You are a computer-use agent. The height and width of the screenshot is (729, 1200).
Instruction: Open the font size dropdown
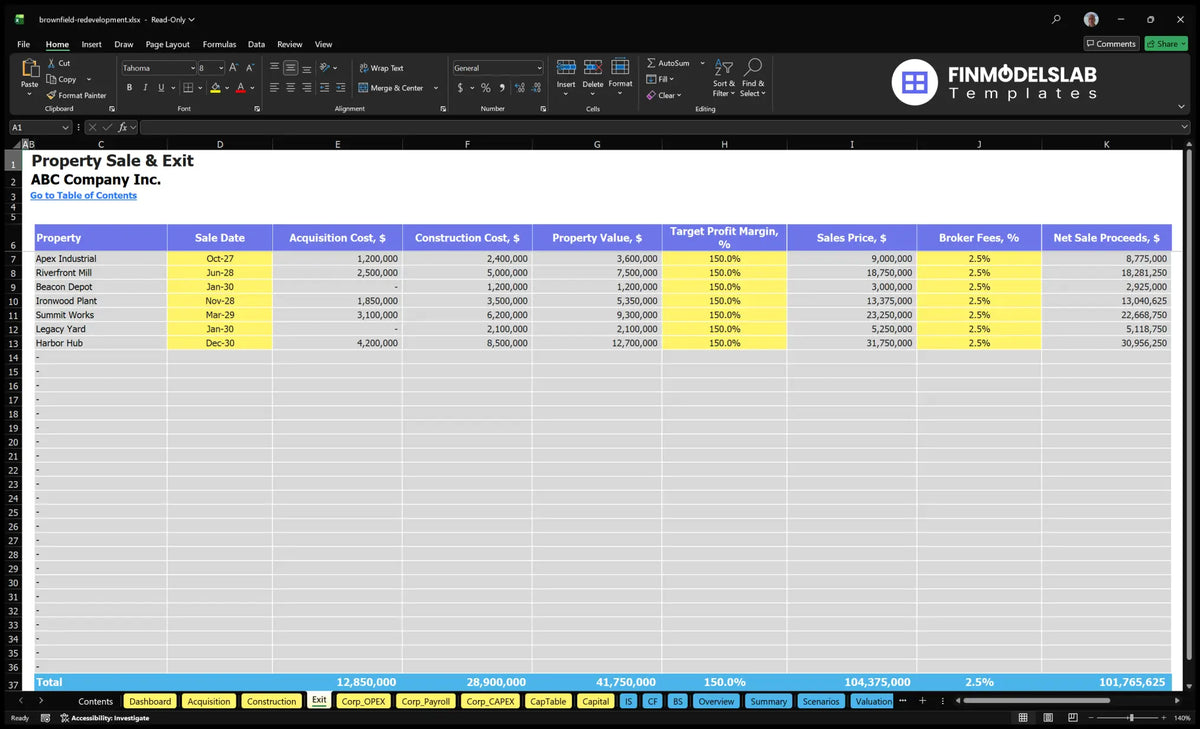coord(220,68)
